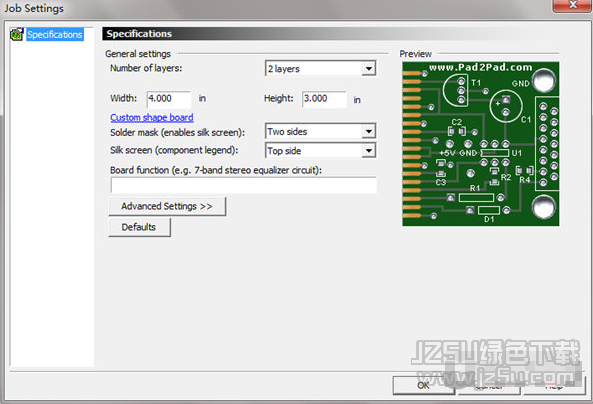The image size is (593, 404).
Task: Click the Job Settings title bar text
Action: pos(34,8)
